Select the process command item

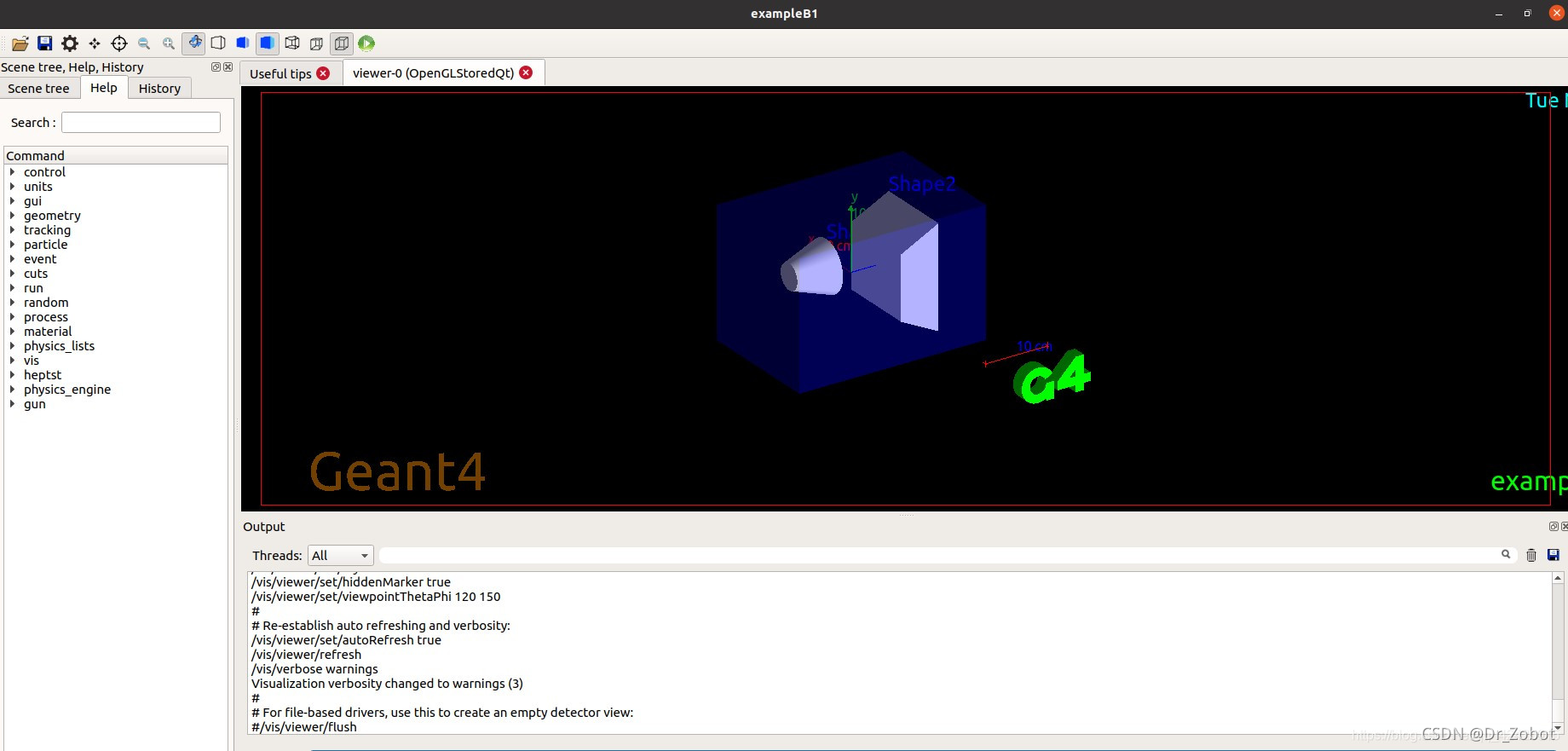point(46,317)
